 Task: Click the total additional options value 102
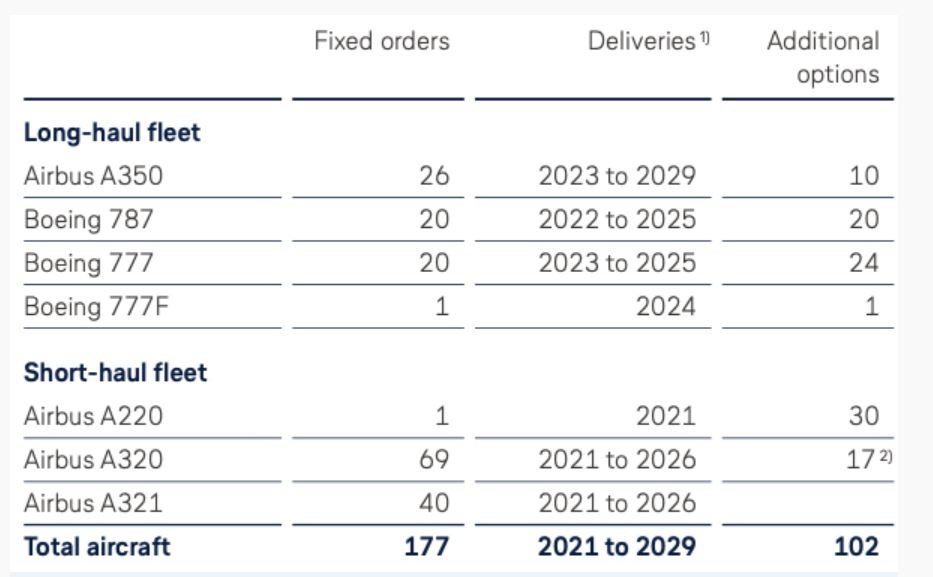856,547
